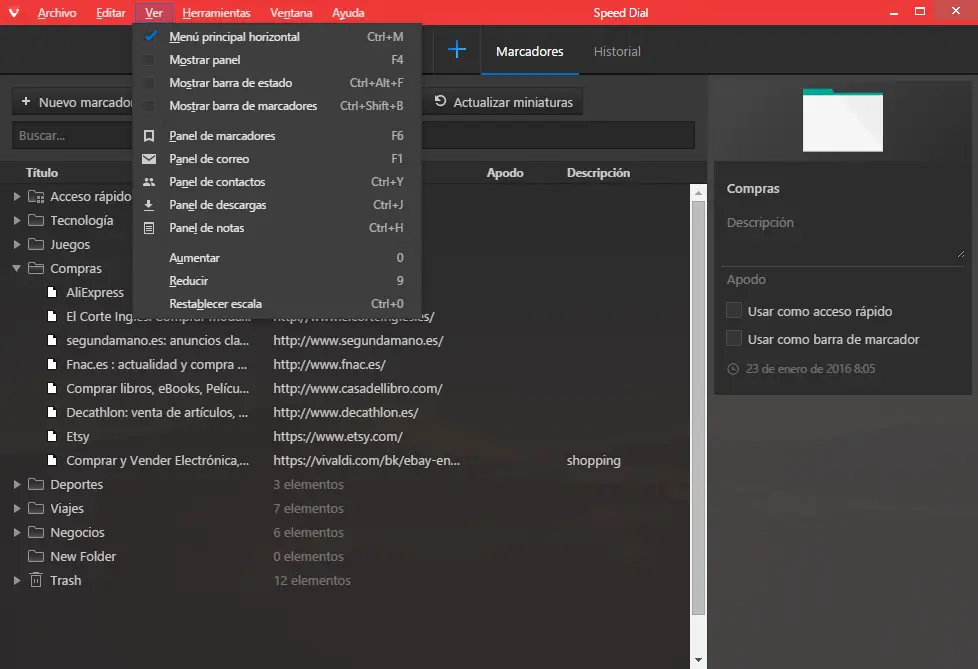
Task: Click the Descripción text area
Action: pos(845,236)
